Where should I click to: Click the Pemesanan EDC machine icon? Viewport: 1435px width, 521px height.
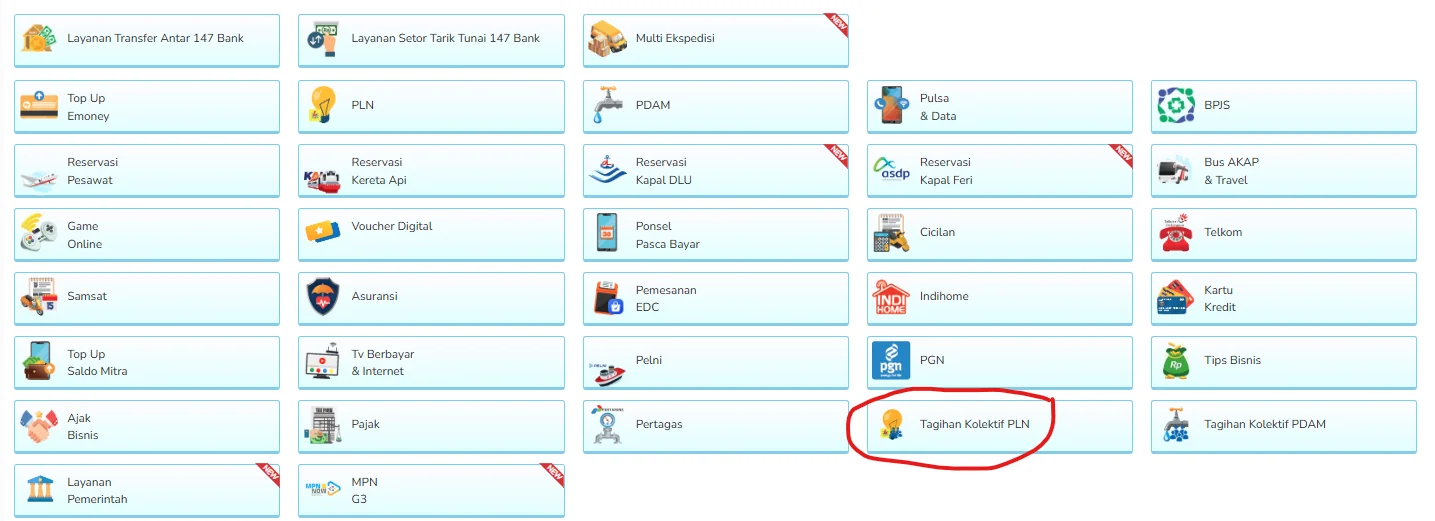tap(609, 298)
